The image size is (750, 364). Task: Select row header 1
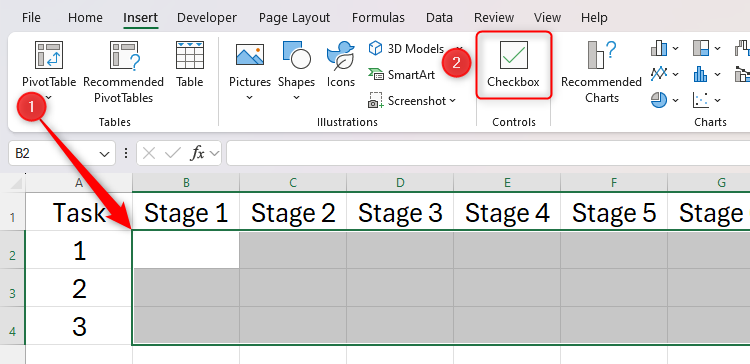click(x=13, y=211)
